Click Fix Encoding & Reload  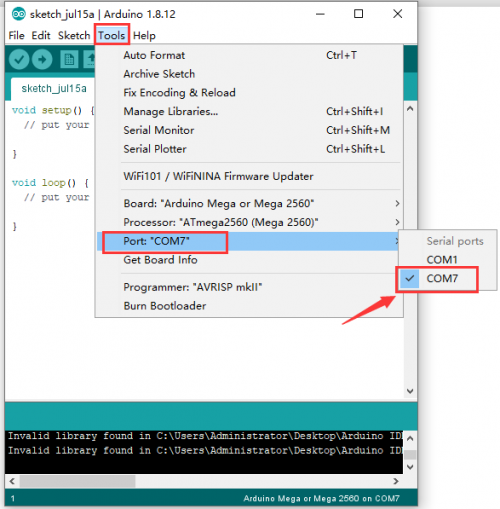point(249,93)
